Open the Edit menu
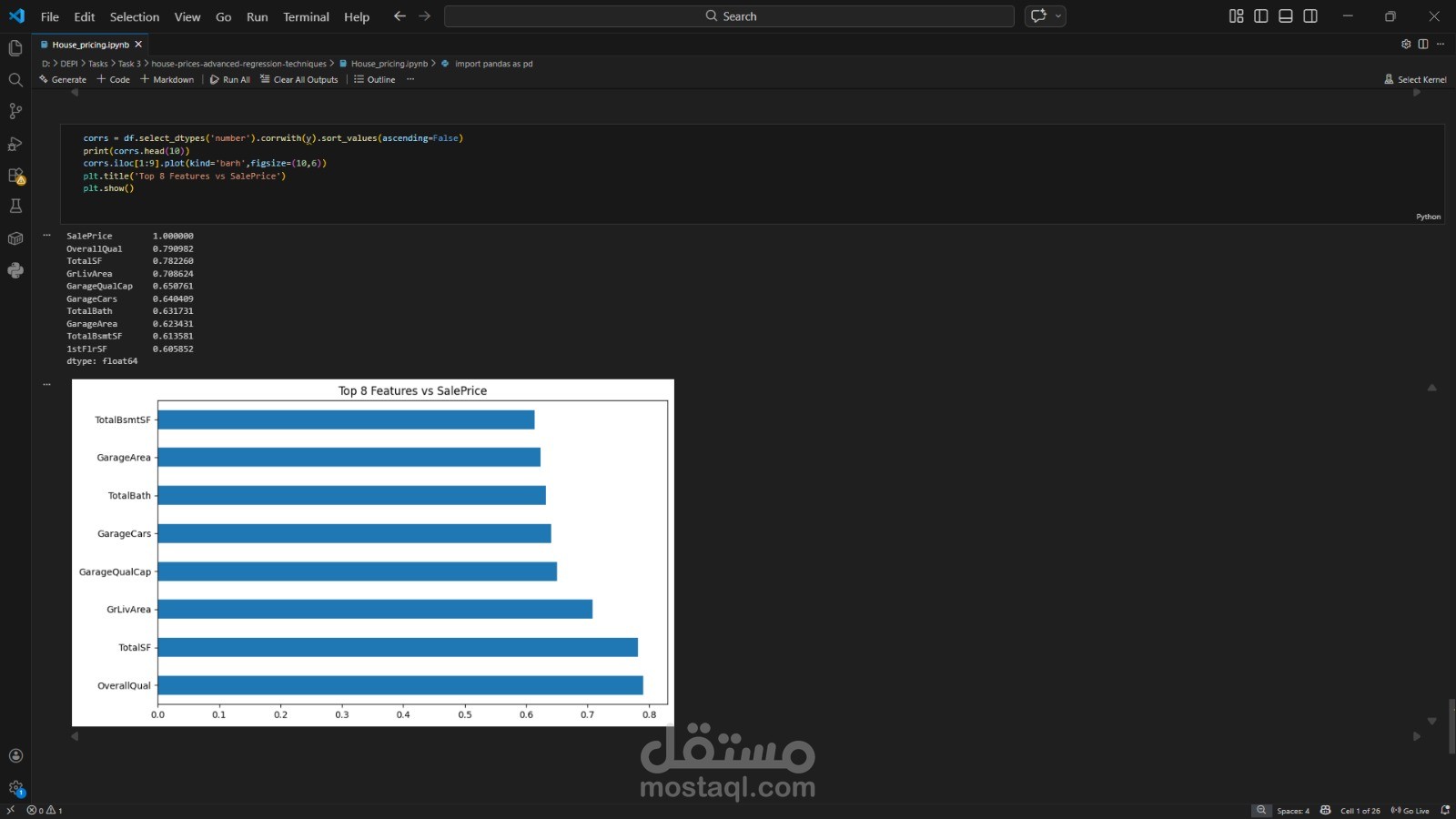The image size is (1456, 819). tap(85, 16)
